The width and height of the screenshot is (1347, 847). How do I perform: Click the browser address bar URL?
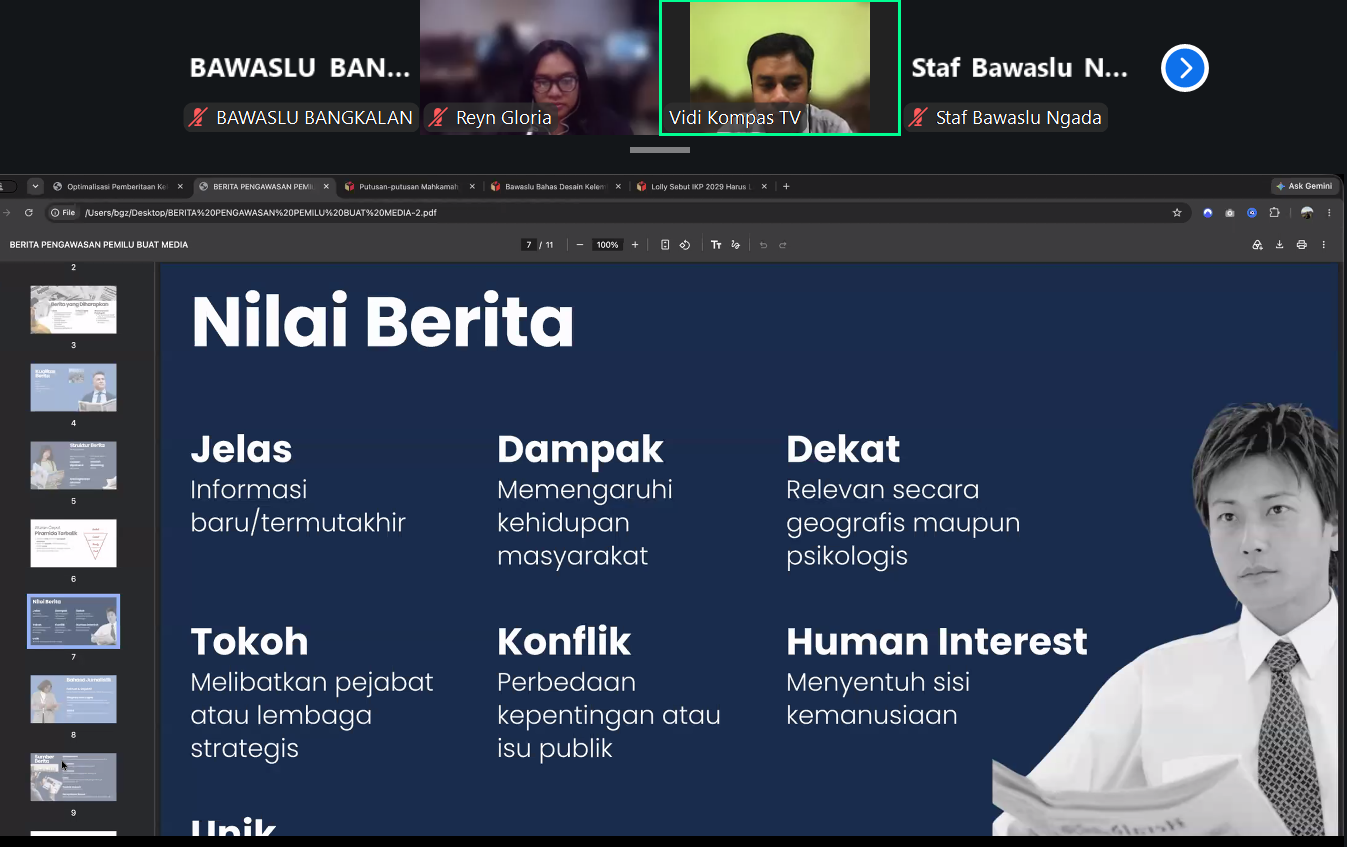260,213
